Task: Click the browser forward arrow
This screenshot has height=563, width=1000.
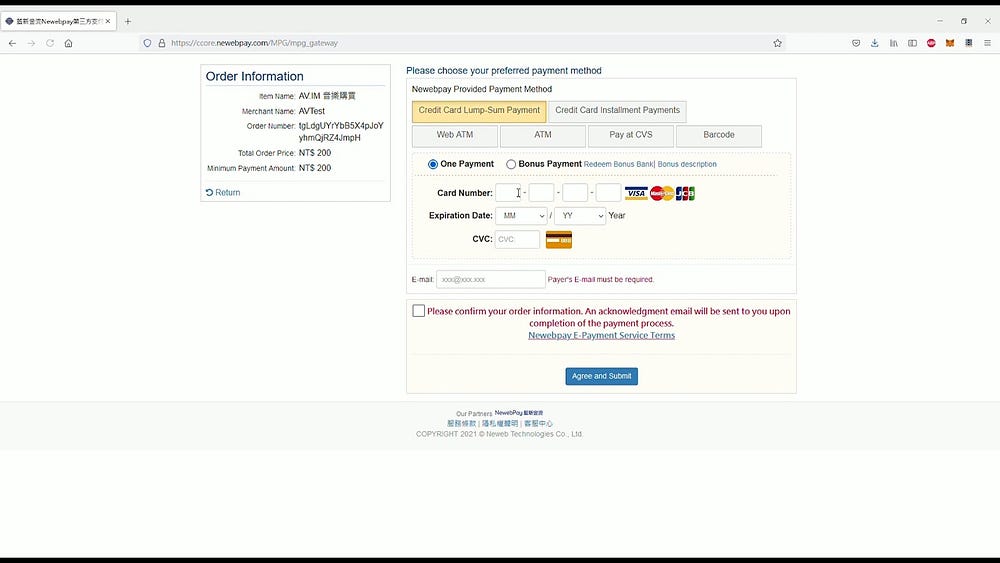Action: pos(31,43)
